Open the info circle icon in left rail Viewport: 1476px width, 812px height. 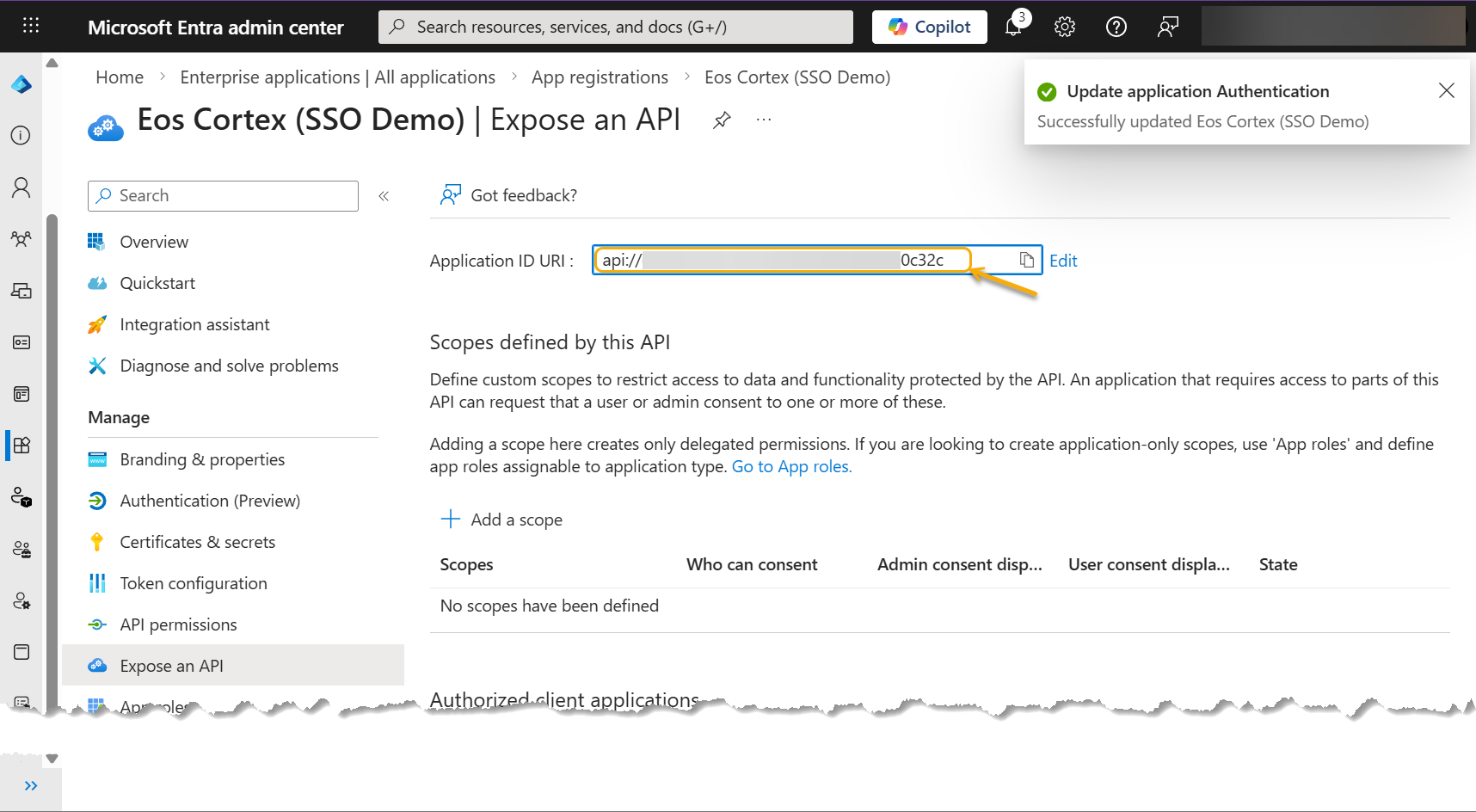(22, 135)
